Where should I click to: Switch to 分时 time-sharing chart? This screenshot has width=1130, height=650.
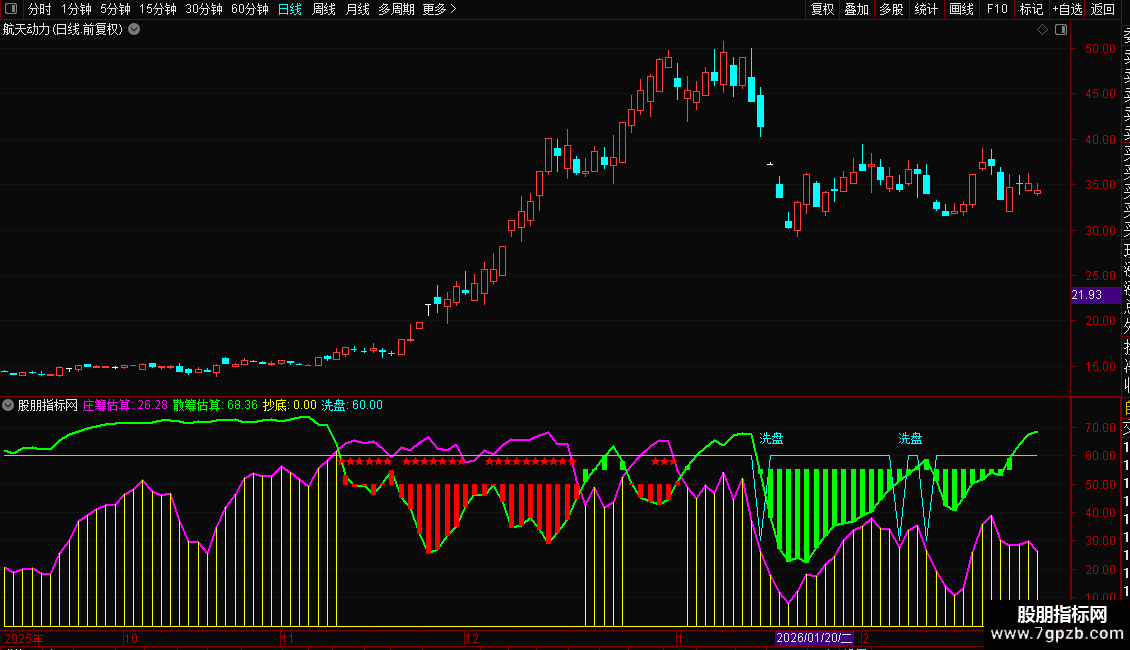[x=40, y=9]
